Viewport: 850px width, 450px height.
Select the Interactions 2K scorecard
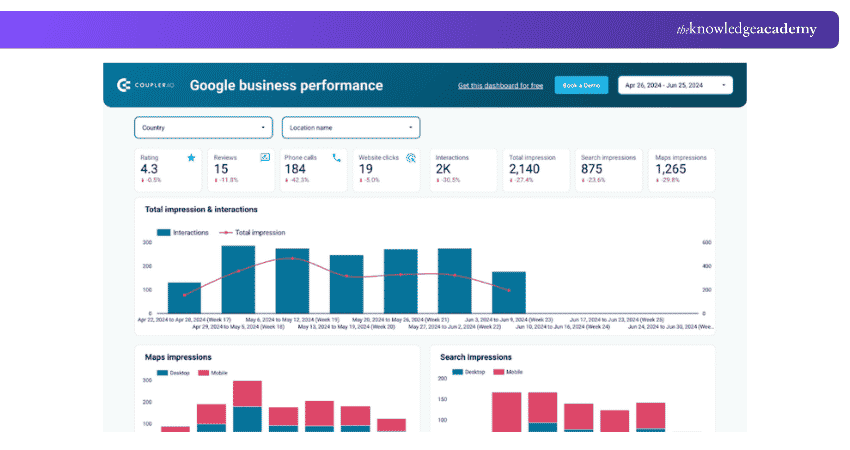tap(463, 170)
